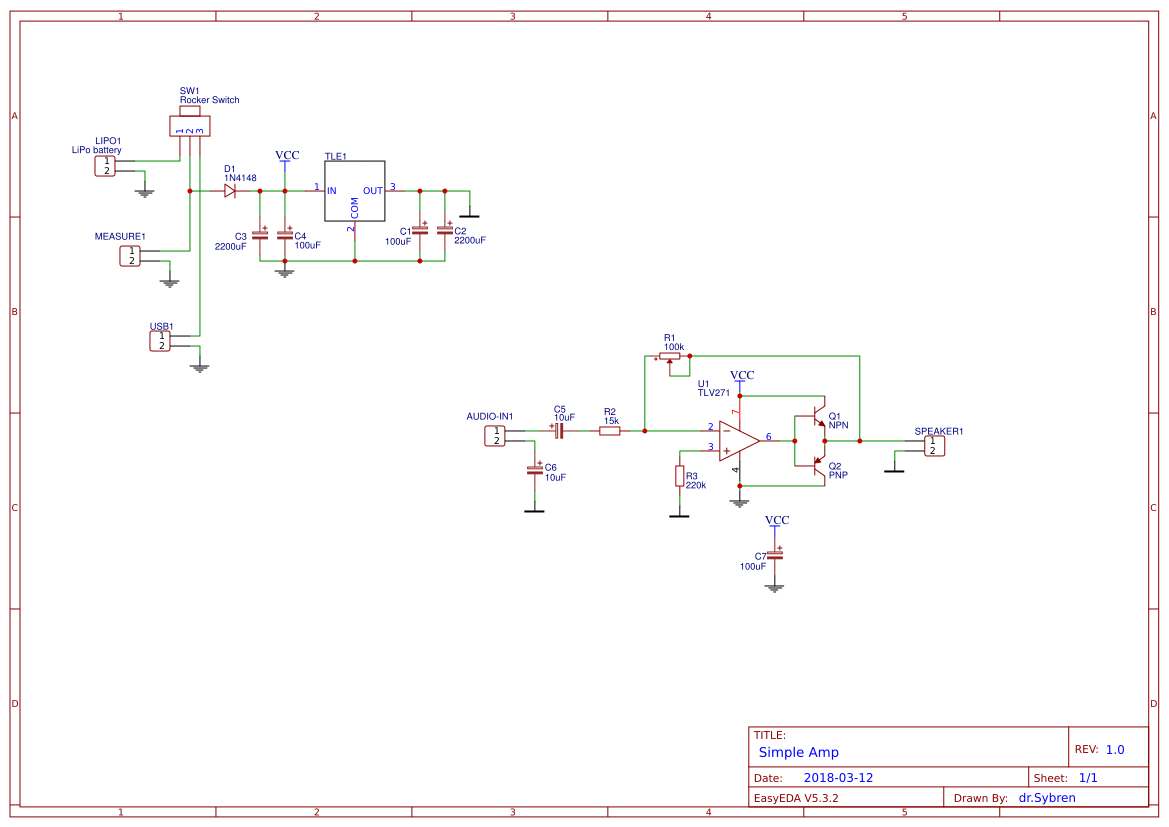This screenshot has height=827, width=1169.
Task: Select the R3 resistor symbol
Action: click(x=679, y=476)
